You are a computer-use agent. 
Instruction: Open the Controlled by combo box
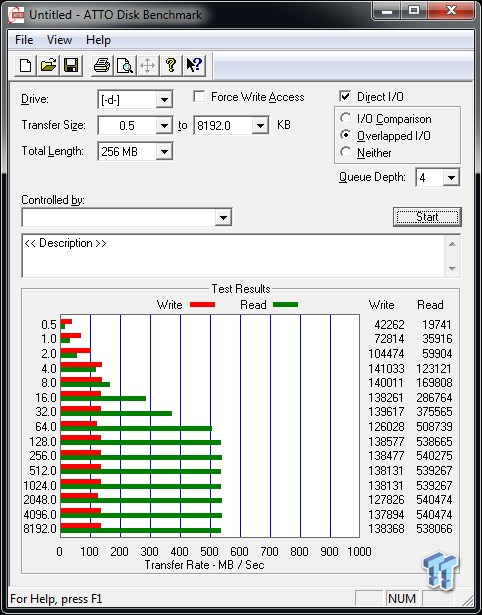pos(127,217)
